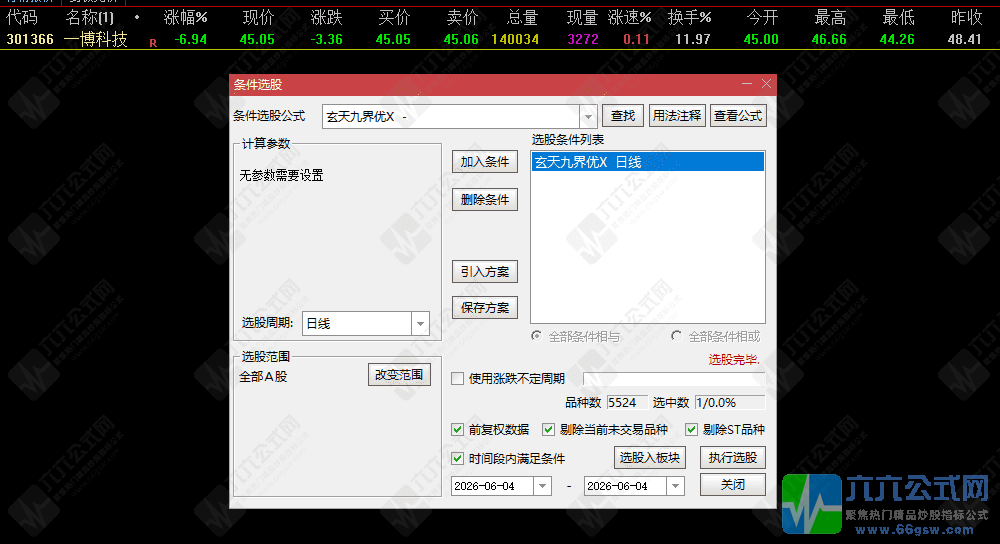Click 涨幅 value -6.94
Viewport: 1000px width, 544px height.
point(191,40)
